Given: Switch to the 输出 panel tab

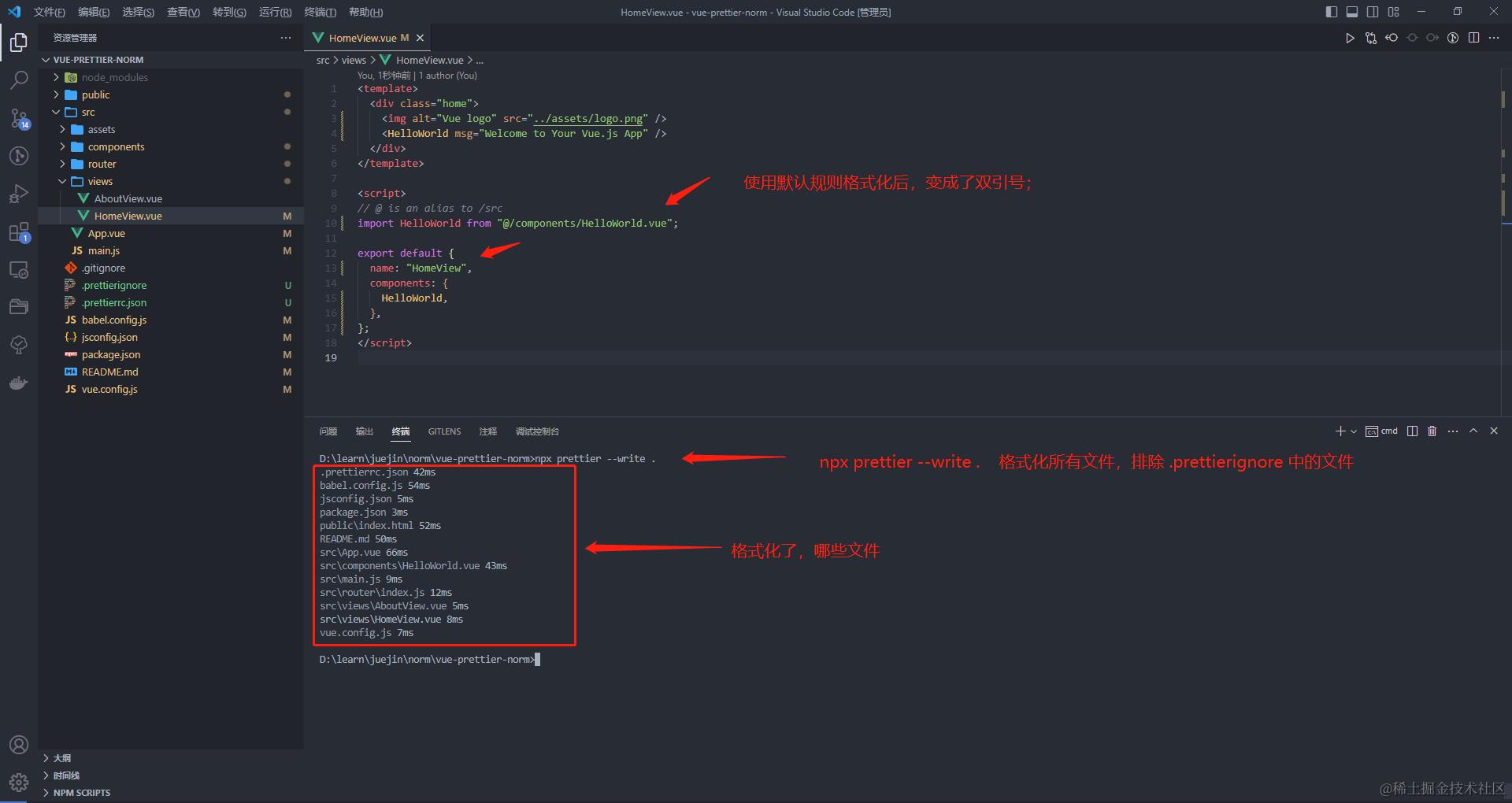Looking at the screenshot, I should pyautogui.click(x=365, y=431).
